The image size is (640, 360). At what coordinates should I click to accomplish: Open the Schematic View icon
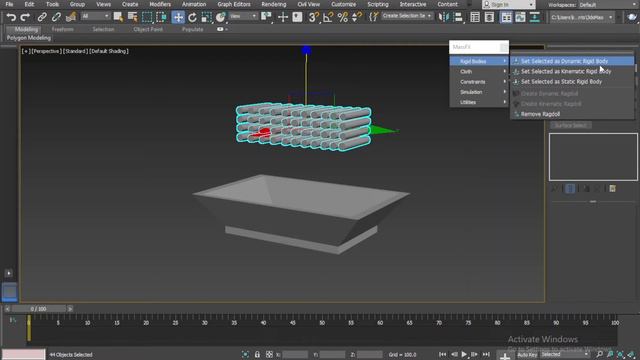(535, 17)
